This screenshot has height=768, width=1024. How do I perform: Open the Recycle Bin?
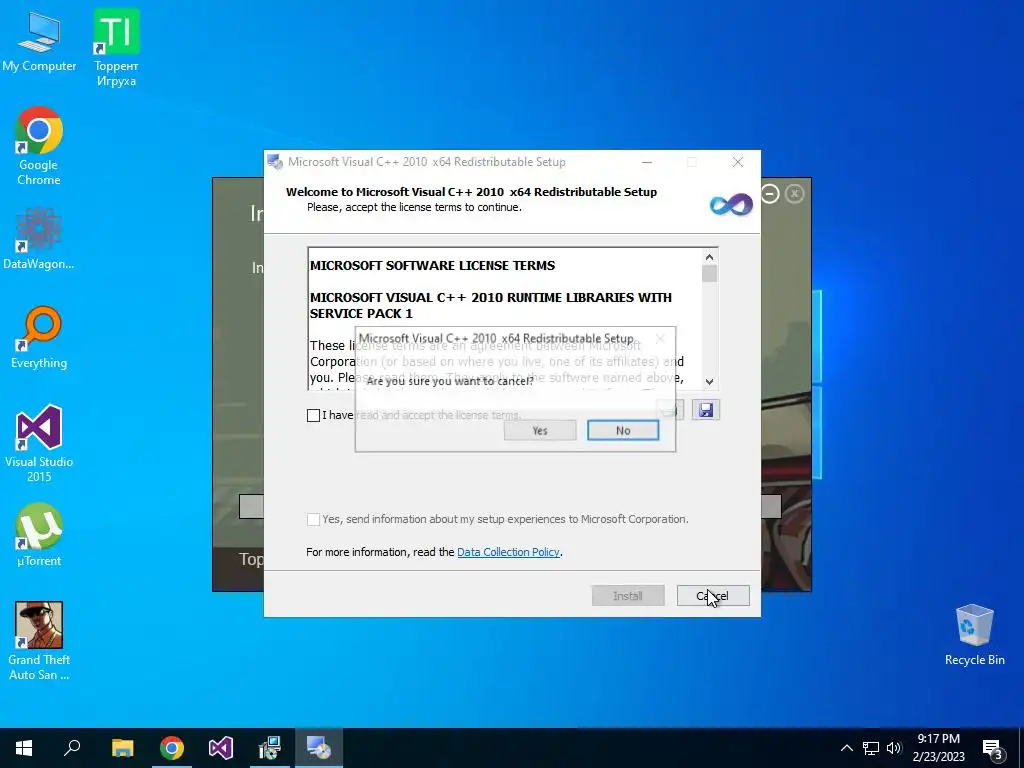click(974, 635)
